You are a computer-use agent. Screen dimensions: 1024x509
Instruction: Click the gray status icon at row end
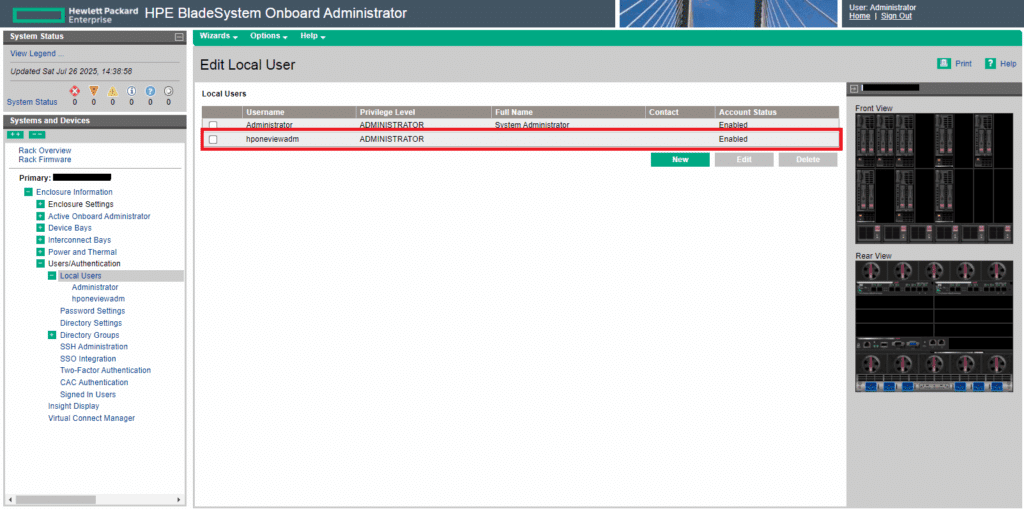click(x=168, y=91)
